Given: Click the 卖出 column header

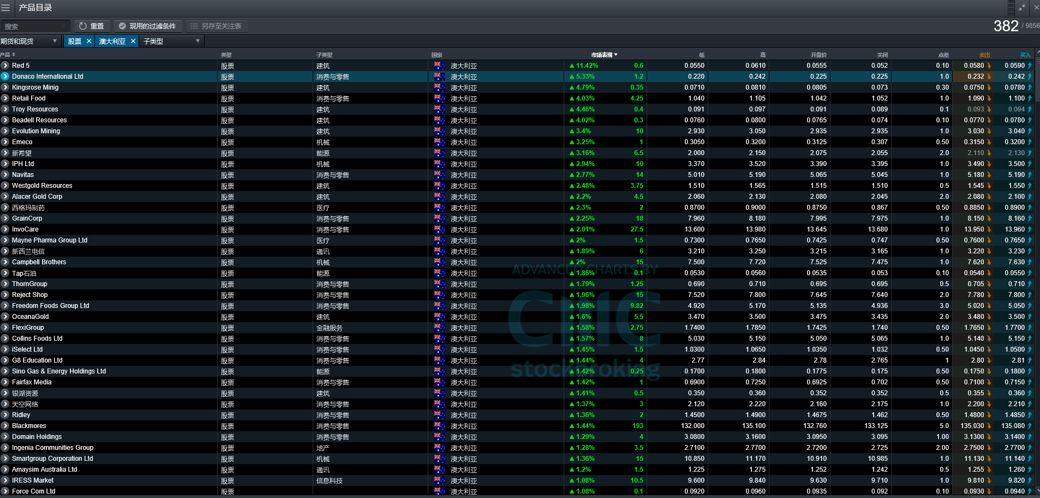Looking at the screenshot, I should point(984,54).
